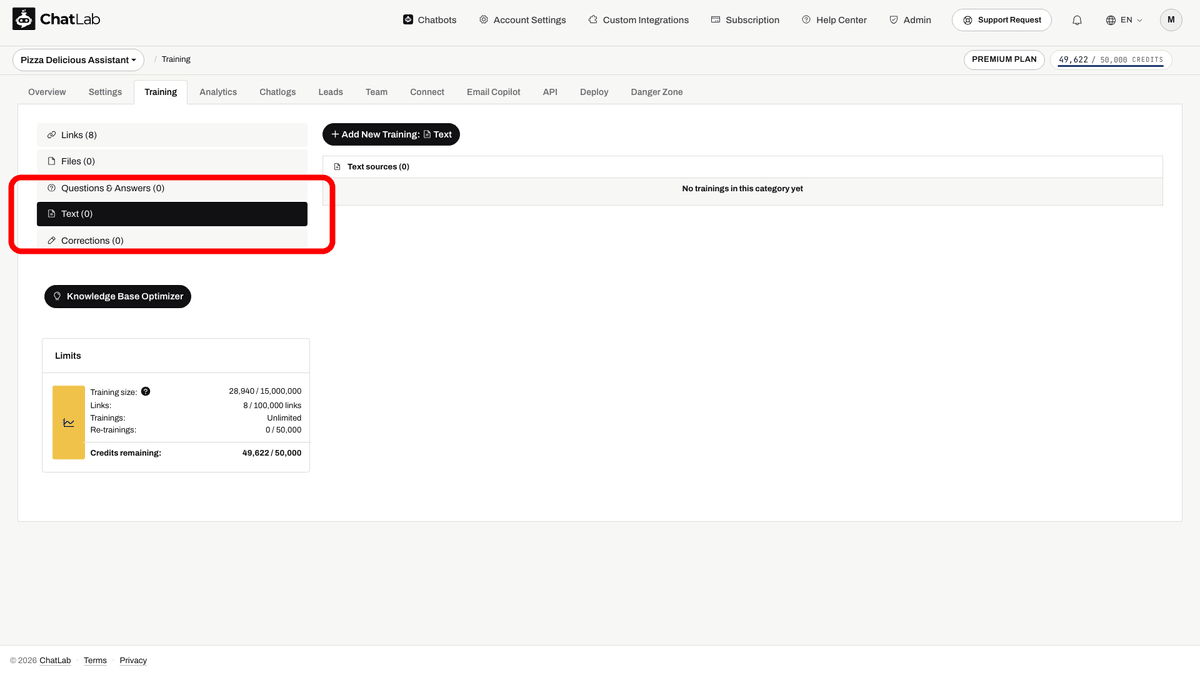Switch to the Analytics tab

(218, 92)
